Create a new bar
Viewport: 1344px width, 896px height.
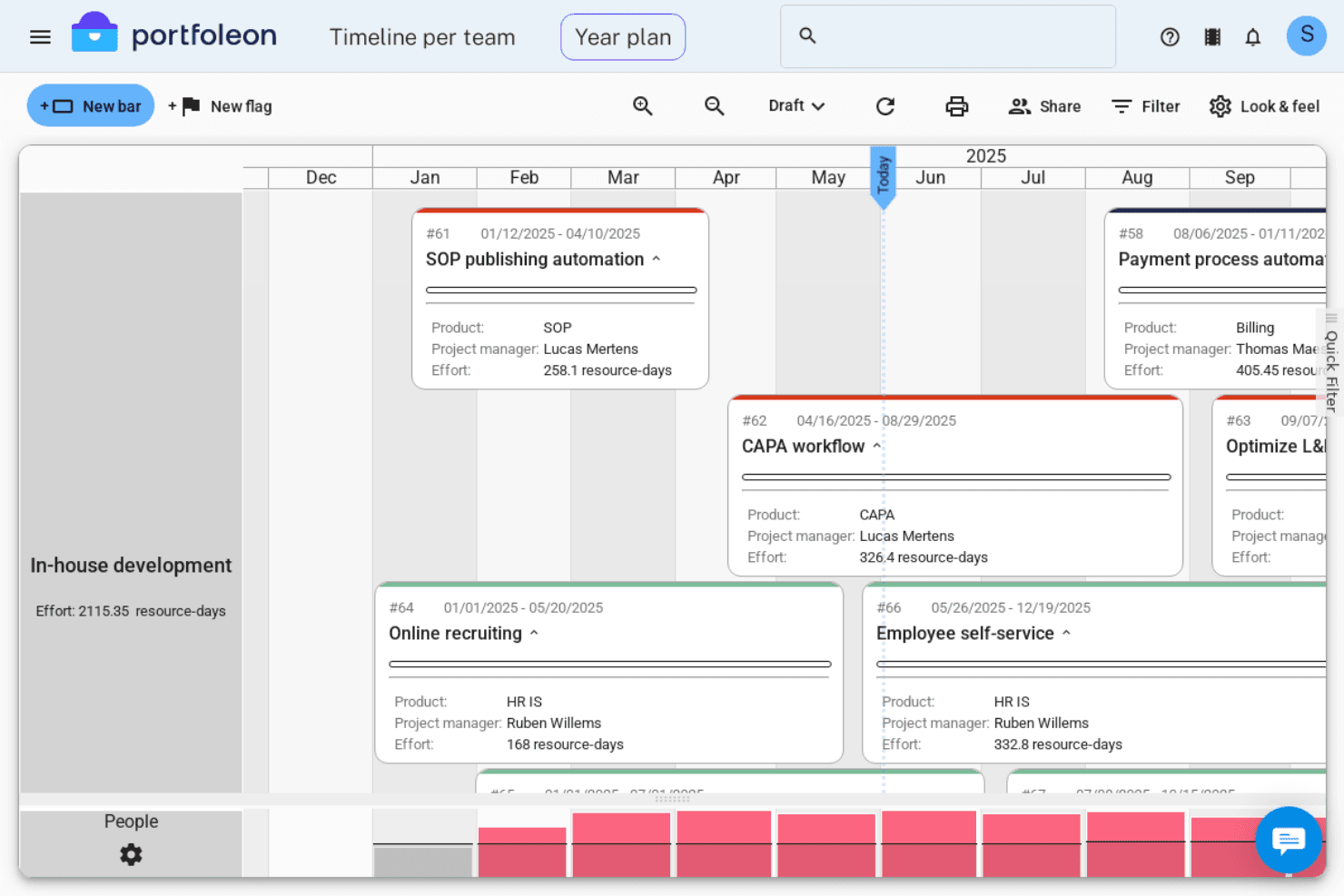pos(91,106)
